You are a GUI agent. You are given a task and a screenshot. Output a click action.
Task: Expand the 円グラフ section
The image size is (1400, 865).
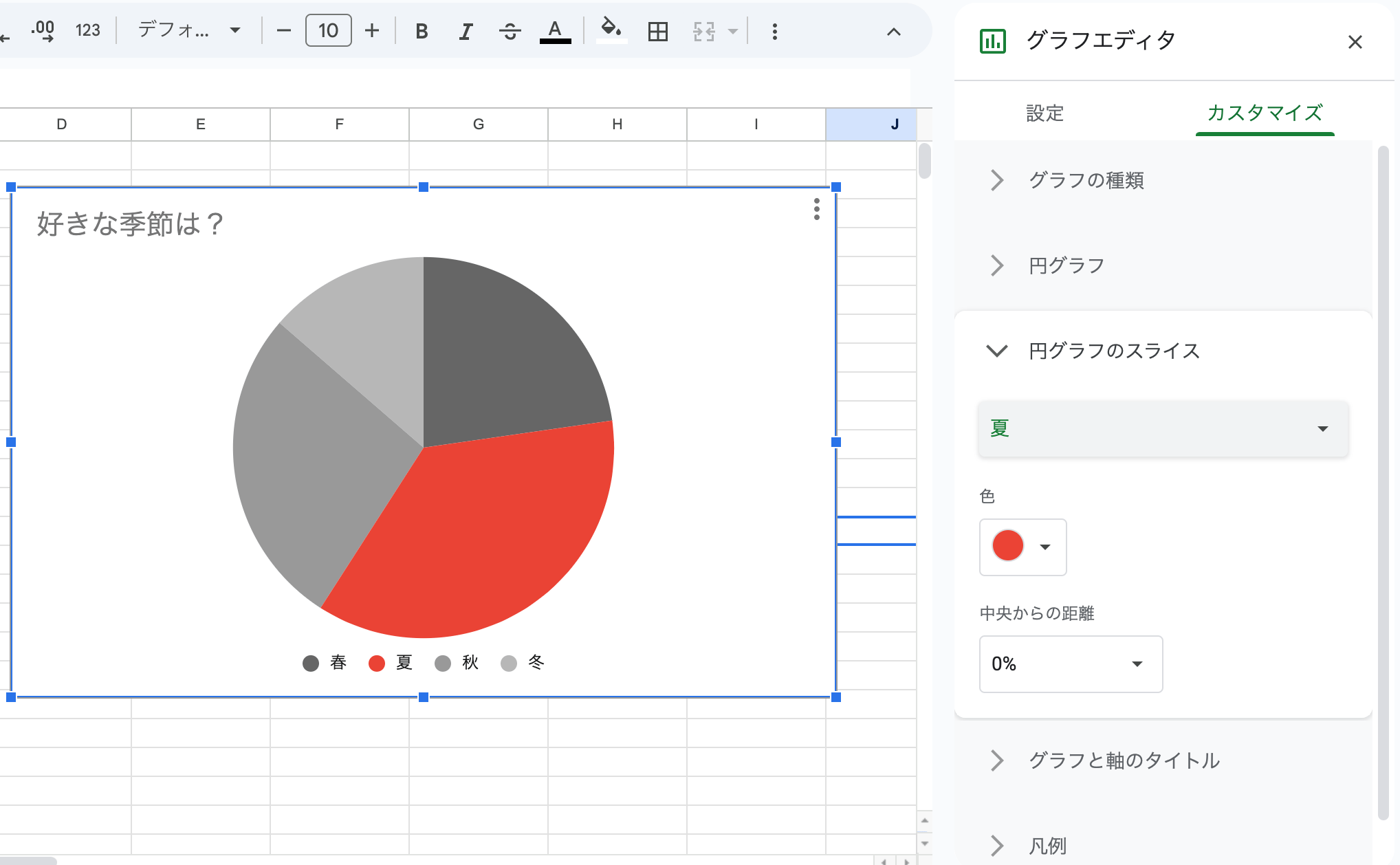point(1066,265)
